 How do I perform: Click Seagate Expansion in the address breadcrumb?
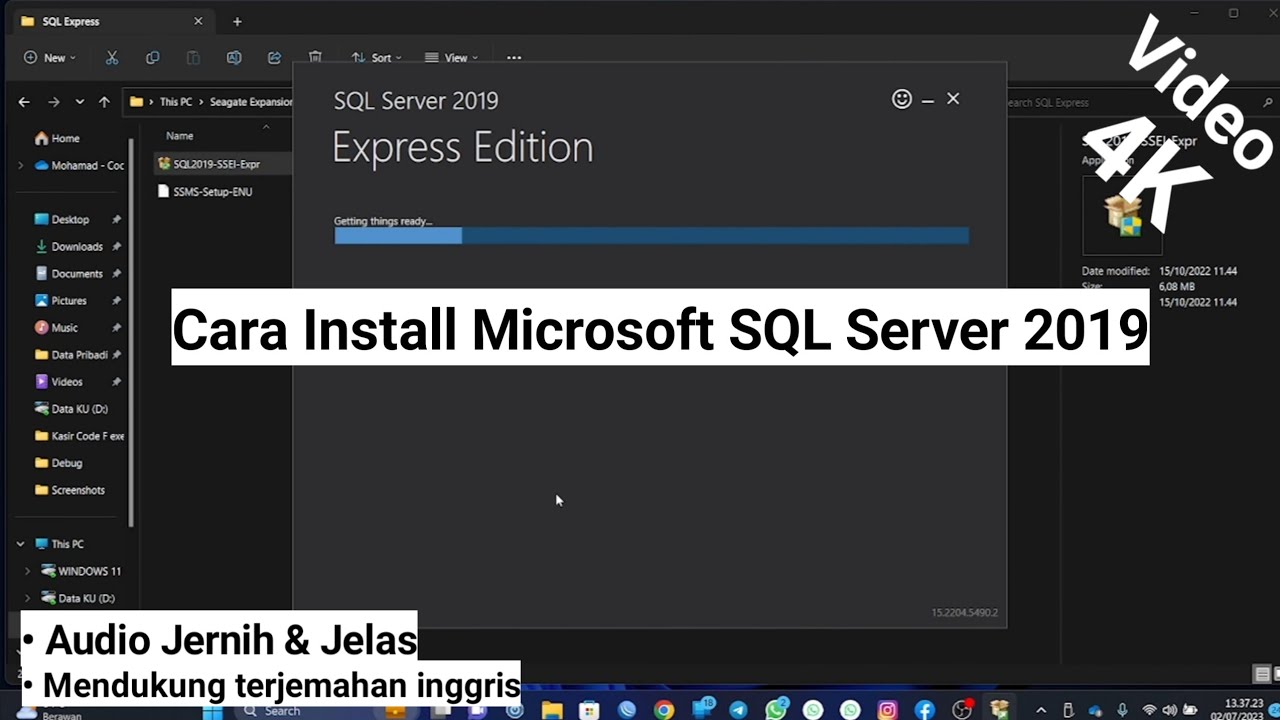tap(253, 102)
